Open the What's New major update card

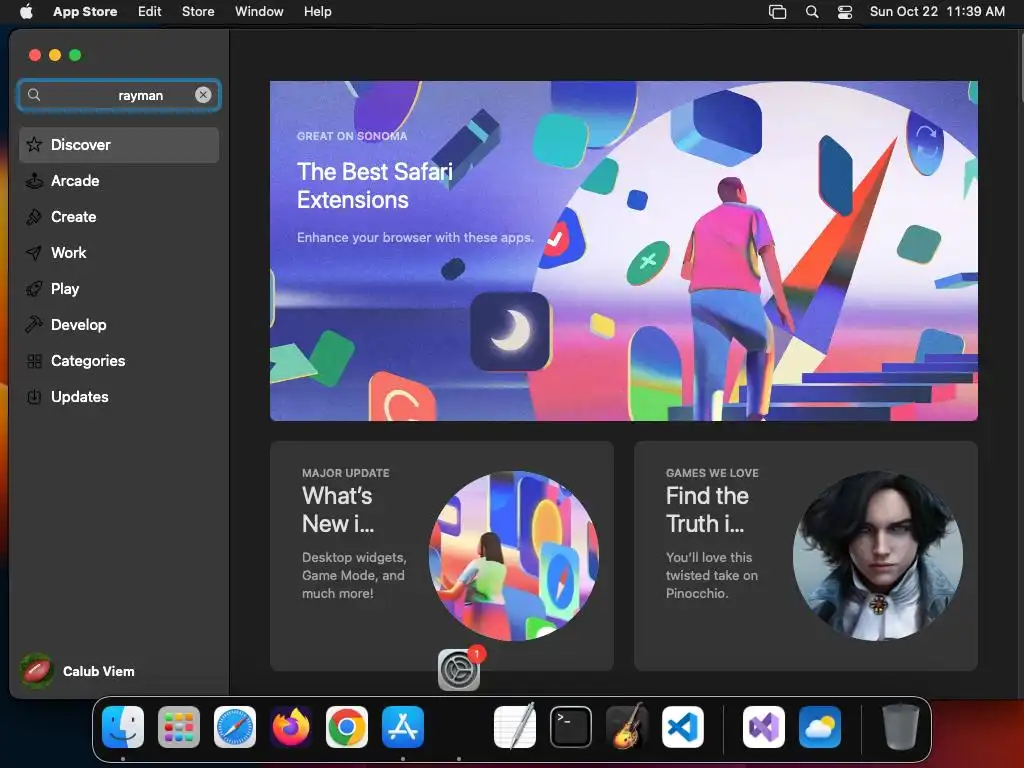tap(441, 556)
